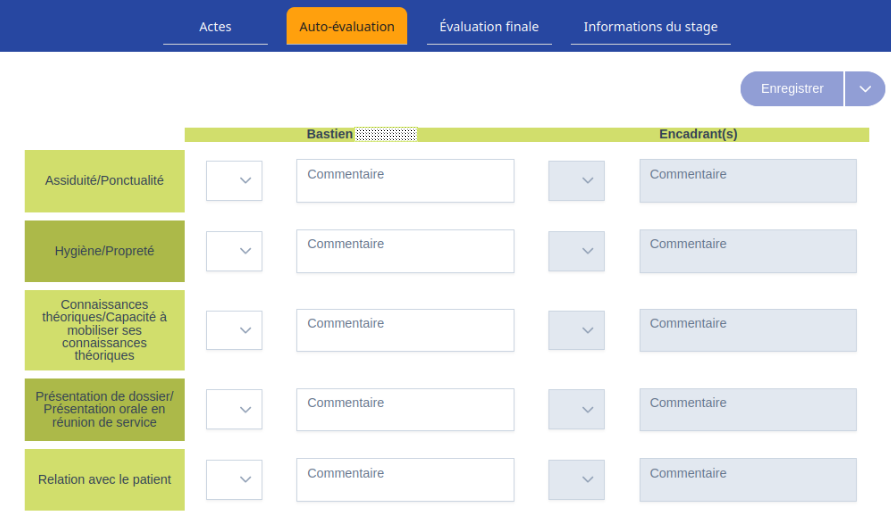891x511 pixels.
Task: Focus Bastien's Connaissances théoriques comment box
Action: (x=405, y=330)
